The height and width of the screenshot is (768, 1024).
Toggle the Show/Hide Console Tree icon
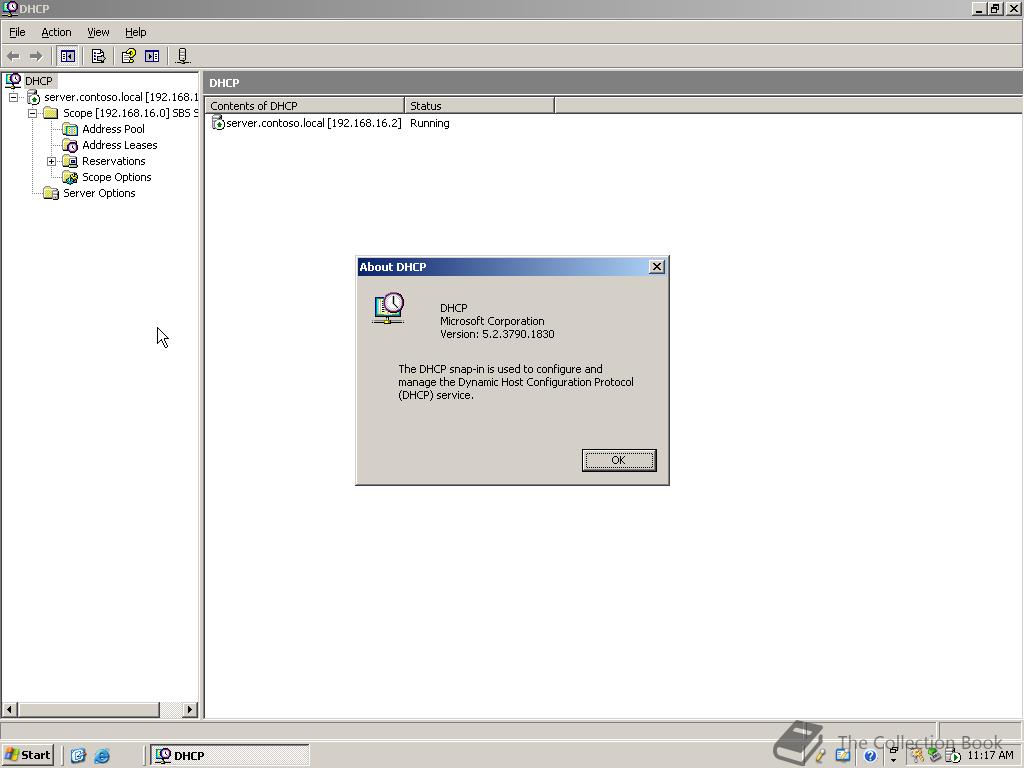tap(67, 56)
